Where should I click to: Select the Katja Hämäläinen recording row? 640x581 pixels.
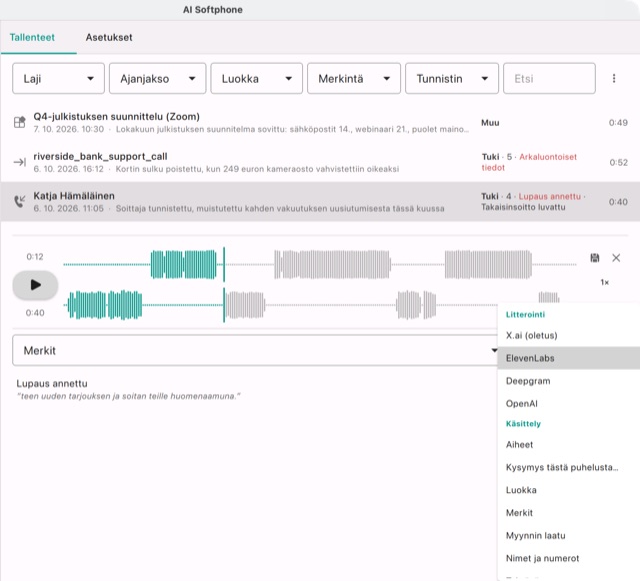(x=320, y=202)
